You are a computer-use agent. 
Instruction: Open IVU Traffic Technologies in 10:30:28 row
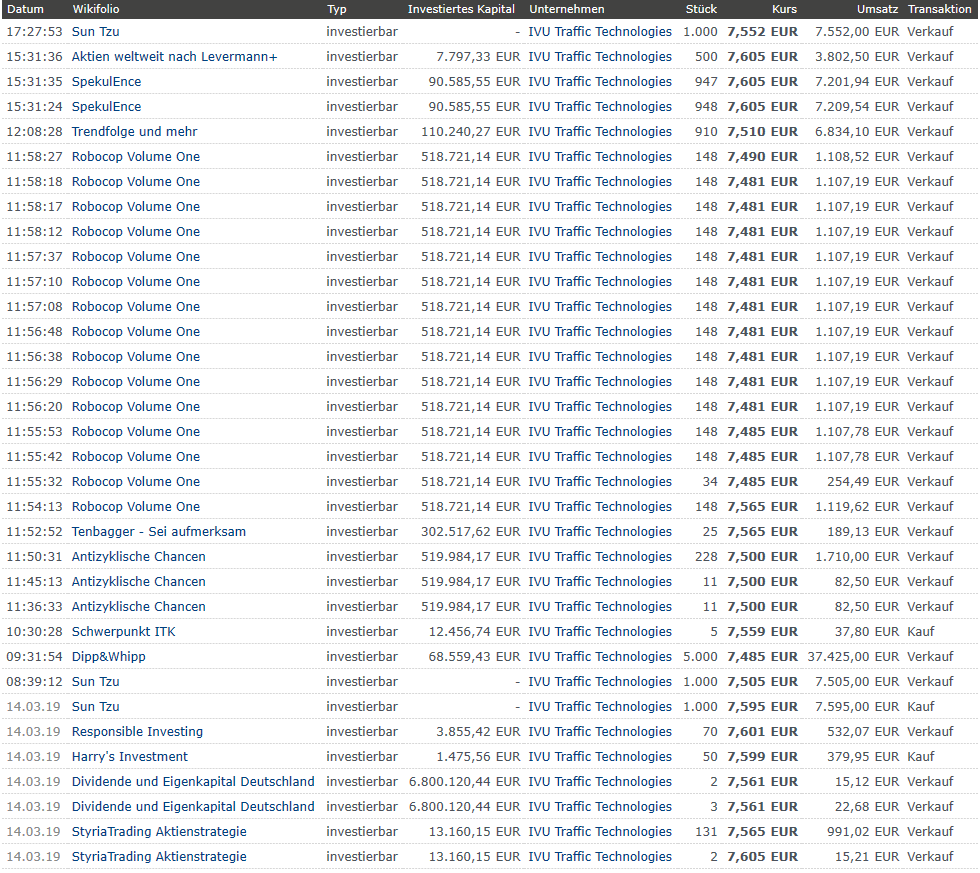pos(600,632)
